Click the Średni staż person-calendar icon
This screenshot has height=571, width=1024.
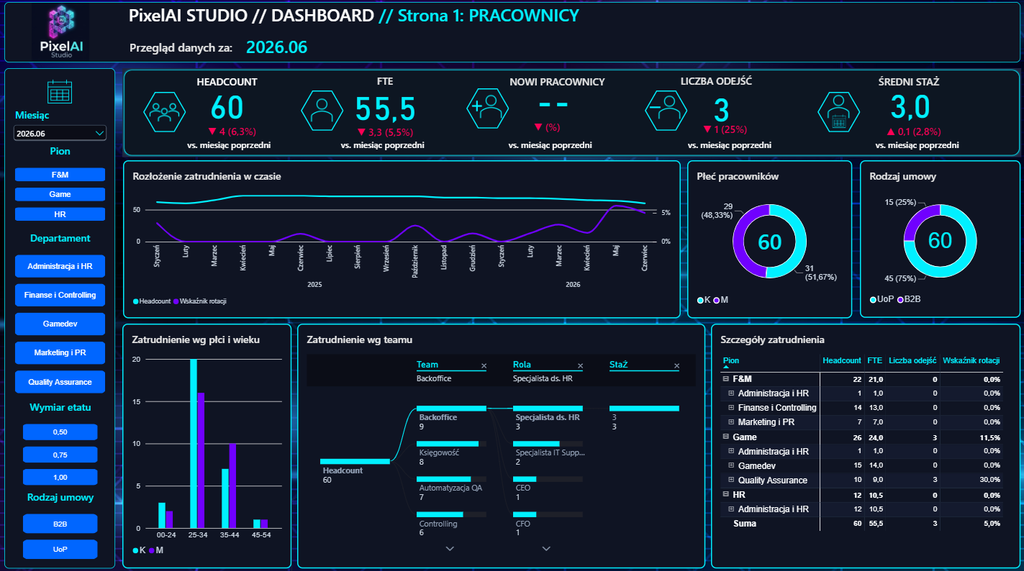[x=839, y=112]
